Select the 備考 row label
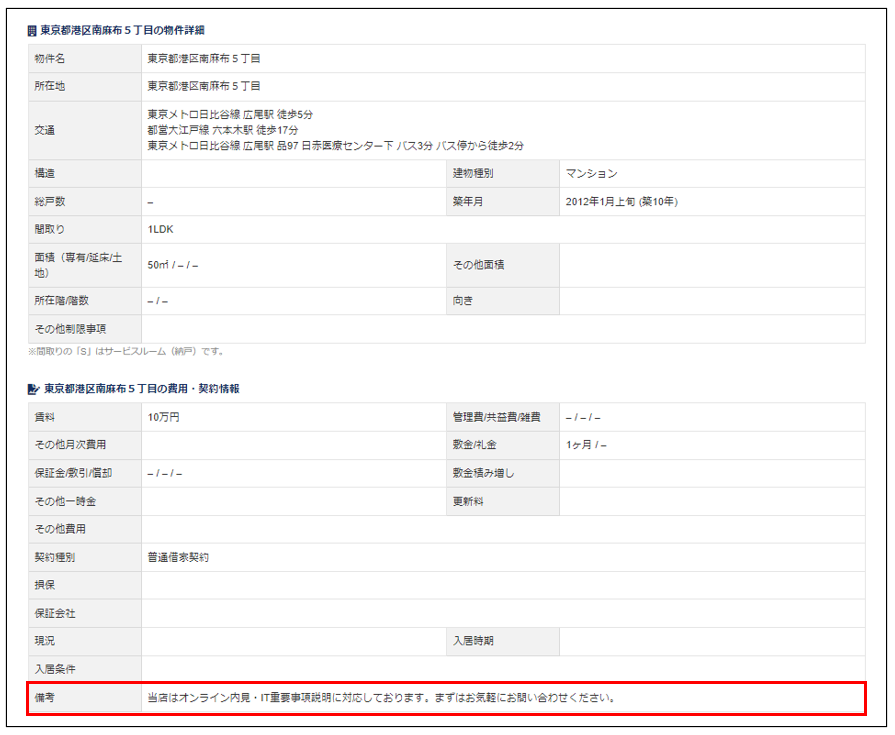The height and width of the screenshot is (735, 895). point(44,697)
